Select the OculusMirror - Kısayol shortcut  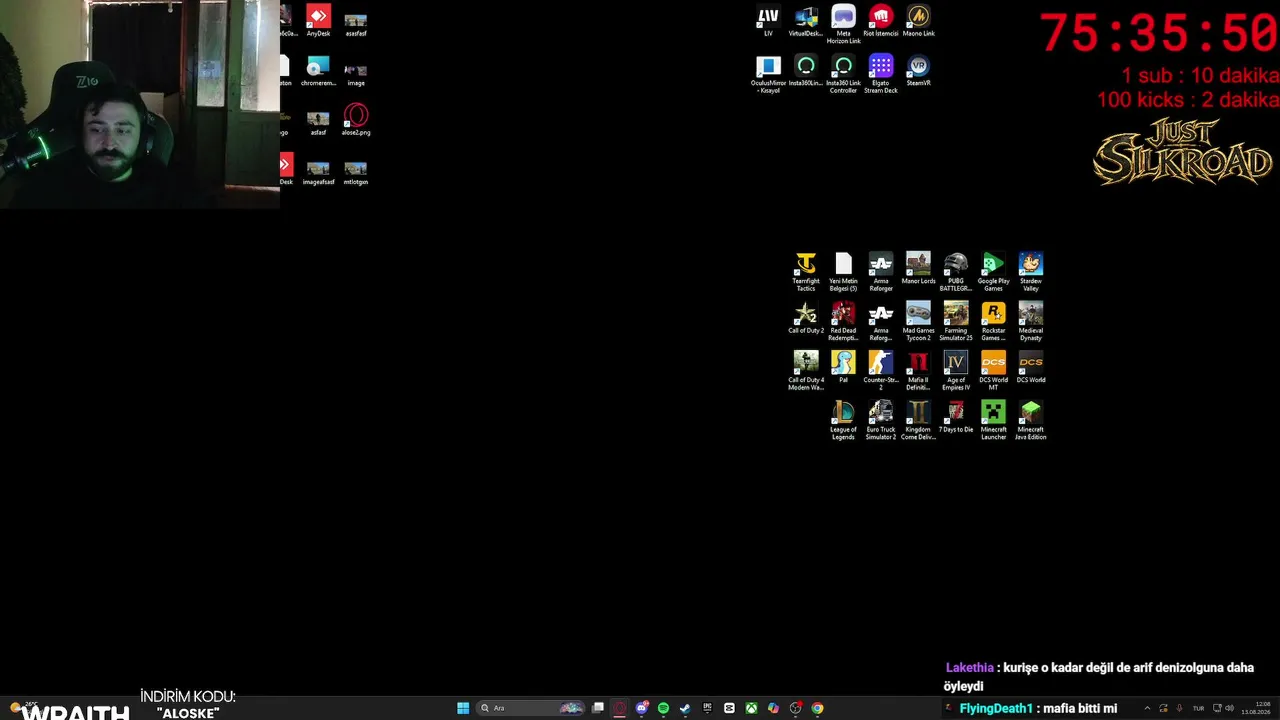768,74
